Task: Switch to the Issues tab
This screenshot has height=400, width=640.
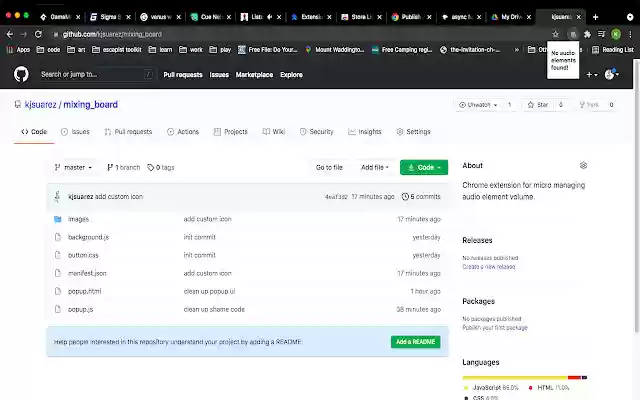Action: (x=75, y=132)
